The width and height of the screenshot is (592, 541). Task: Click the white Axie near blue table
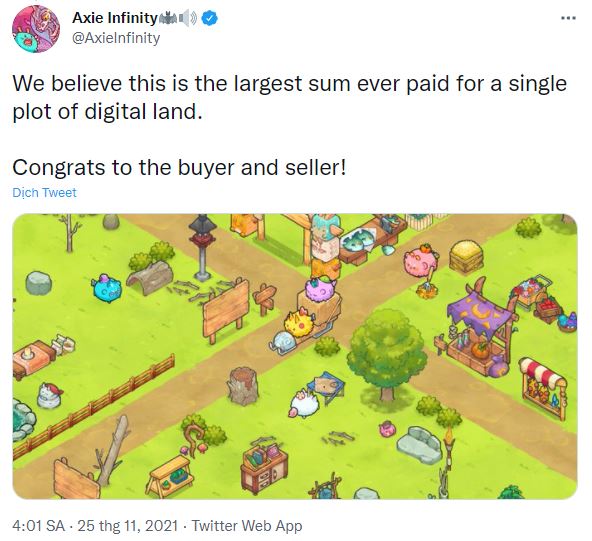click(304, 404)
